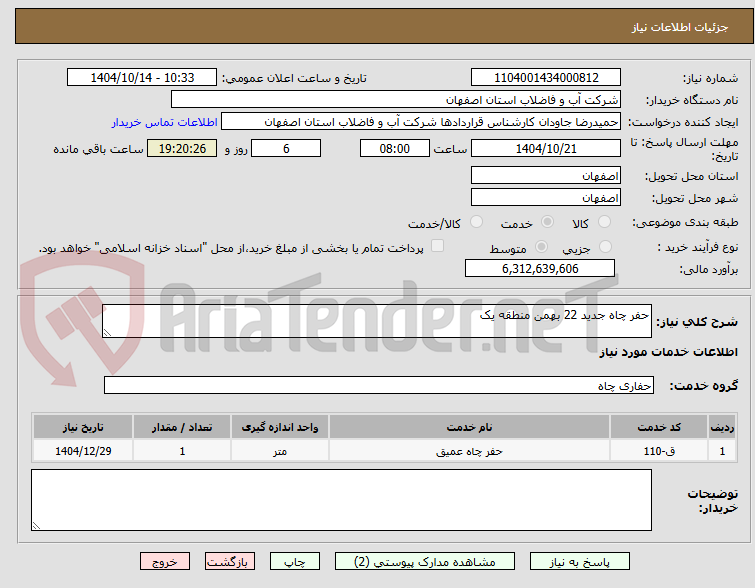
Task: Click service code cell ق-110
Action: [659, 451]
